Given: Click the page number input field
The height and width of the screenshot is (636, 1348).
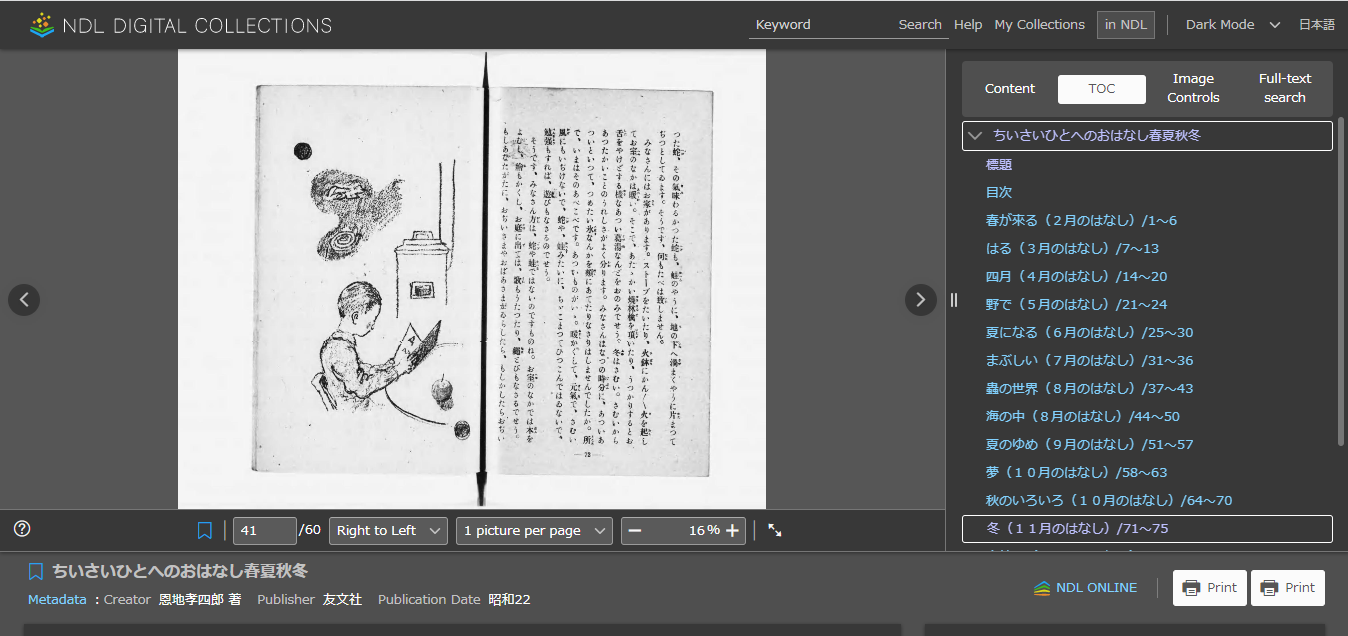Looking at the screenshot, I should (x=264, y=530).
